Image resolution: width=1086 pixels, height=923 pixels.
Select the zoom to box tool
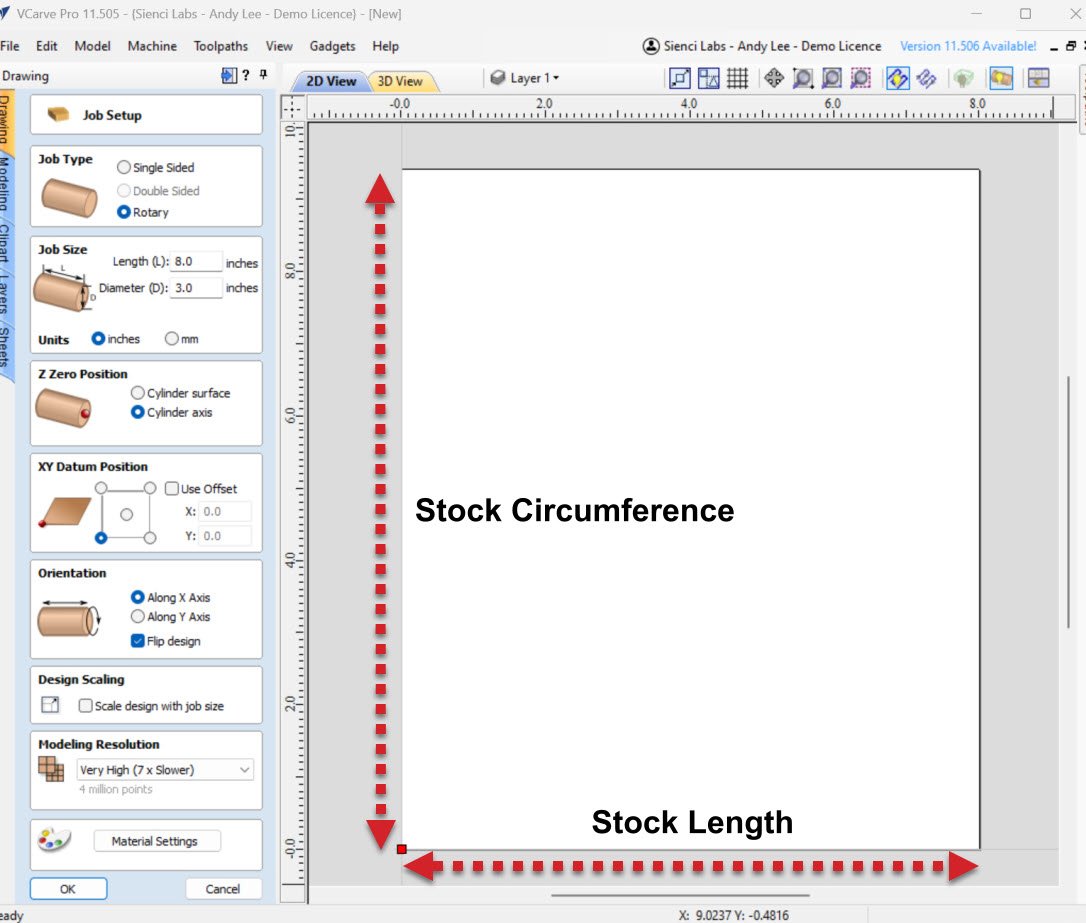click(802, 78)
